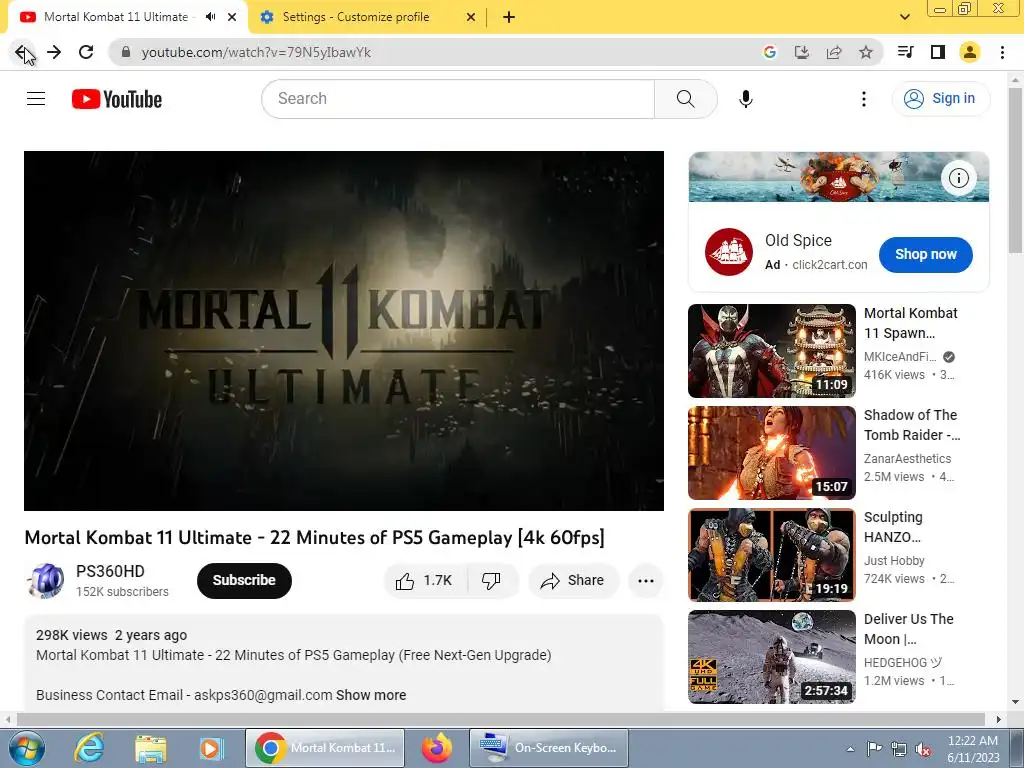The width and height of the screenshot is (1024, 768).
Task: Go forward with the browser forward arrow
Action: (54, 52)
